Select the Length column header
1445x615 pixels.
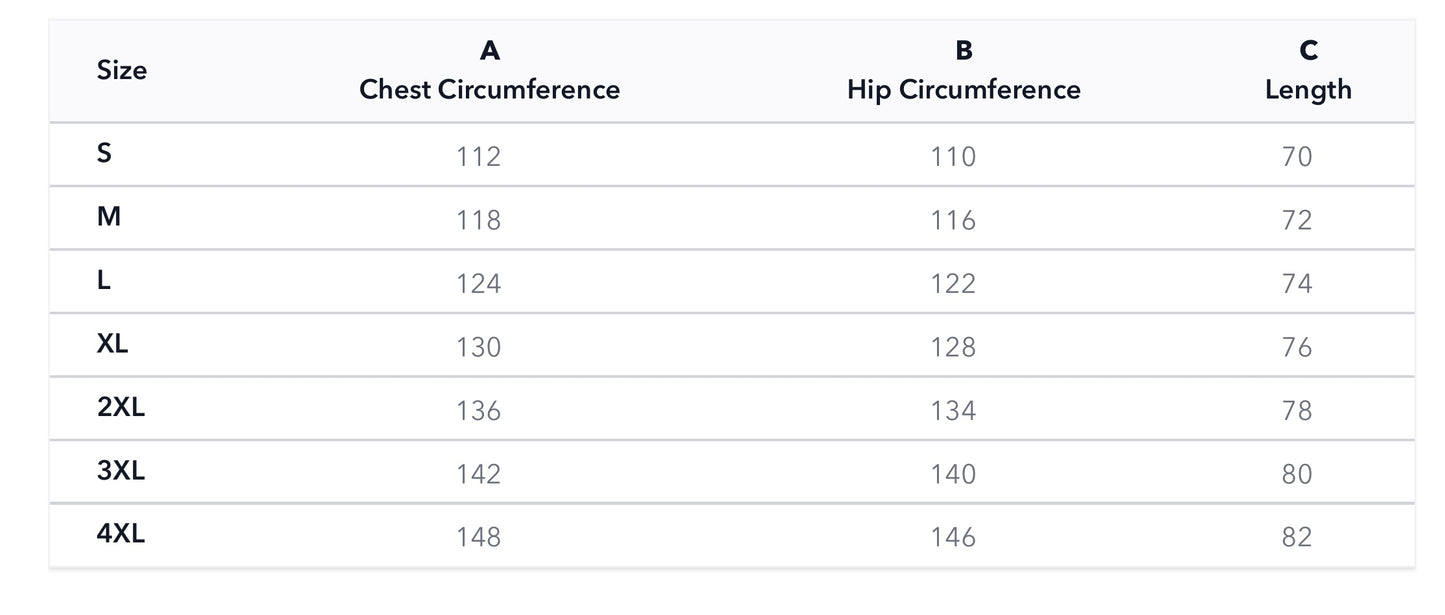tap(1307, 89)
